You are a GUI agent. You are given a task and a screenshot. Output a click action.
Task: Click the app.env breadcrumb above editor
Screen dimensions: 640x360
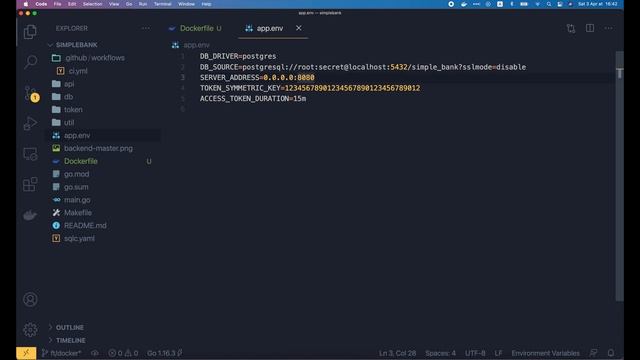[196, 45]
